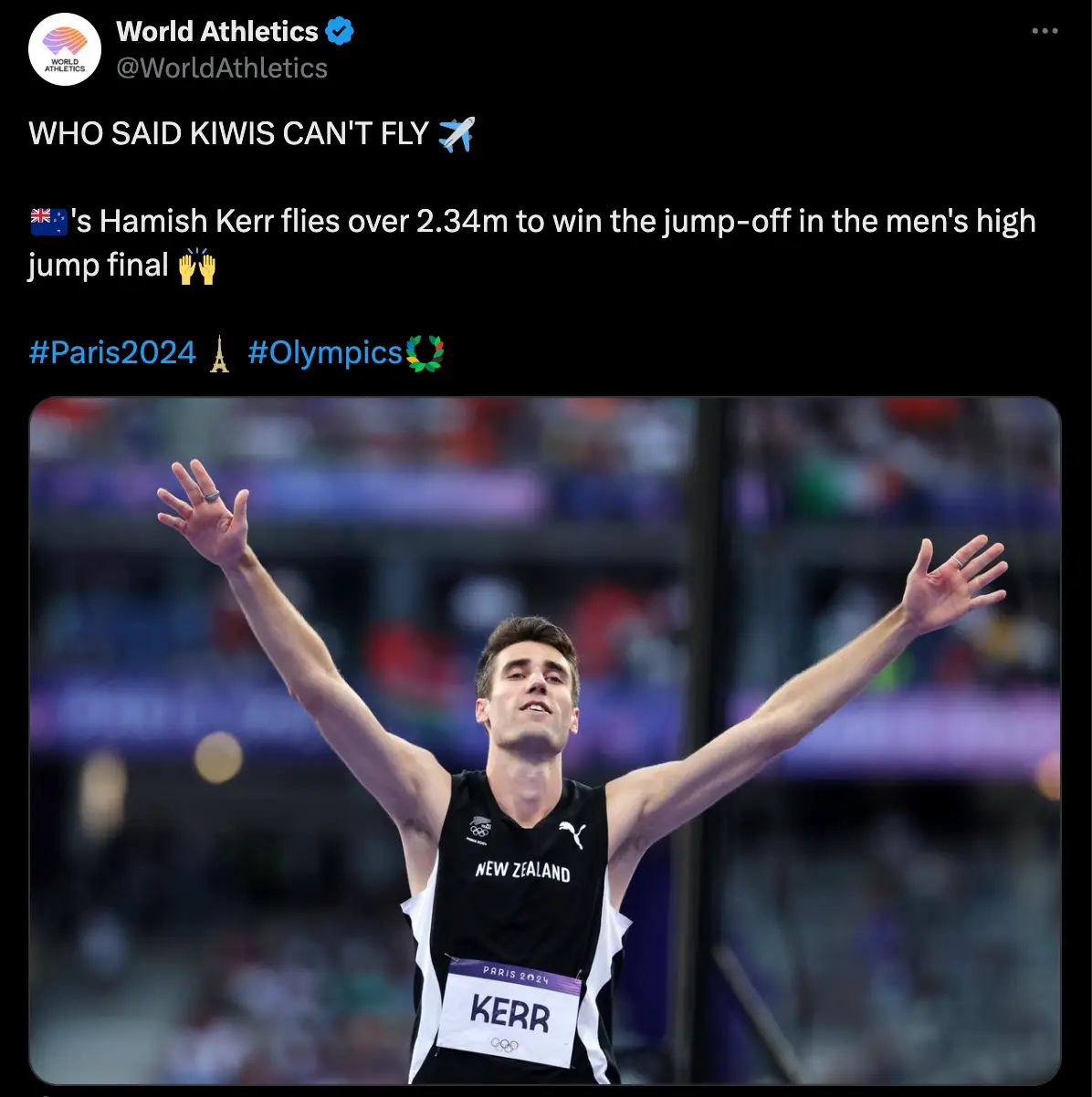The image size is (1092, 1097).
Task: Open the attached photo of Hamish Kerr
Action: coord(545,740)
